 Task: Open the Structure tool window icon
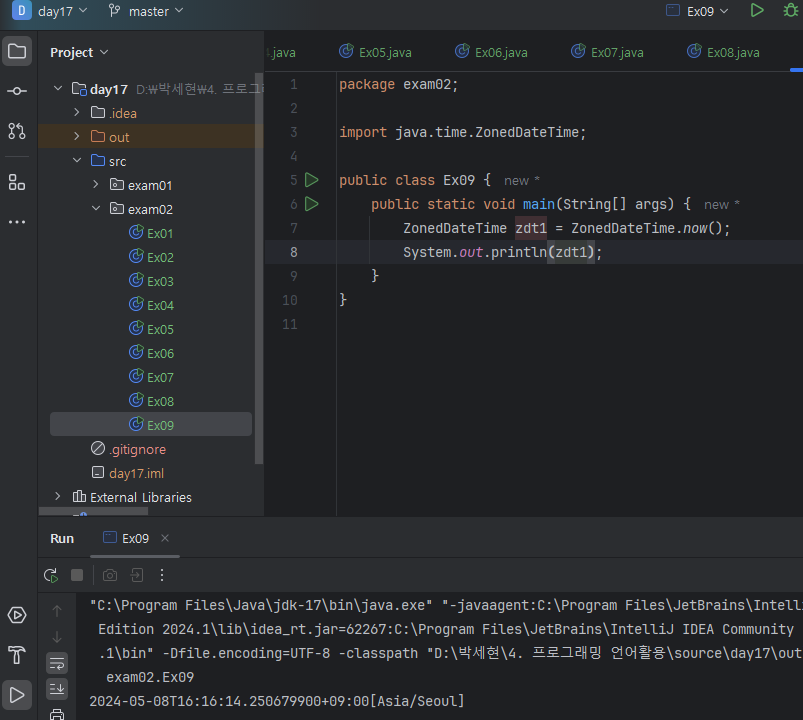17,182
